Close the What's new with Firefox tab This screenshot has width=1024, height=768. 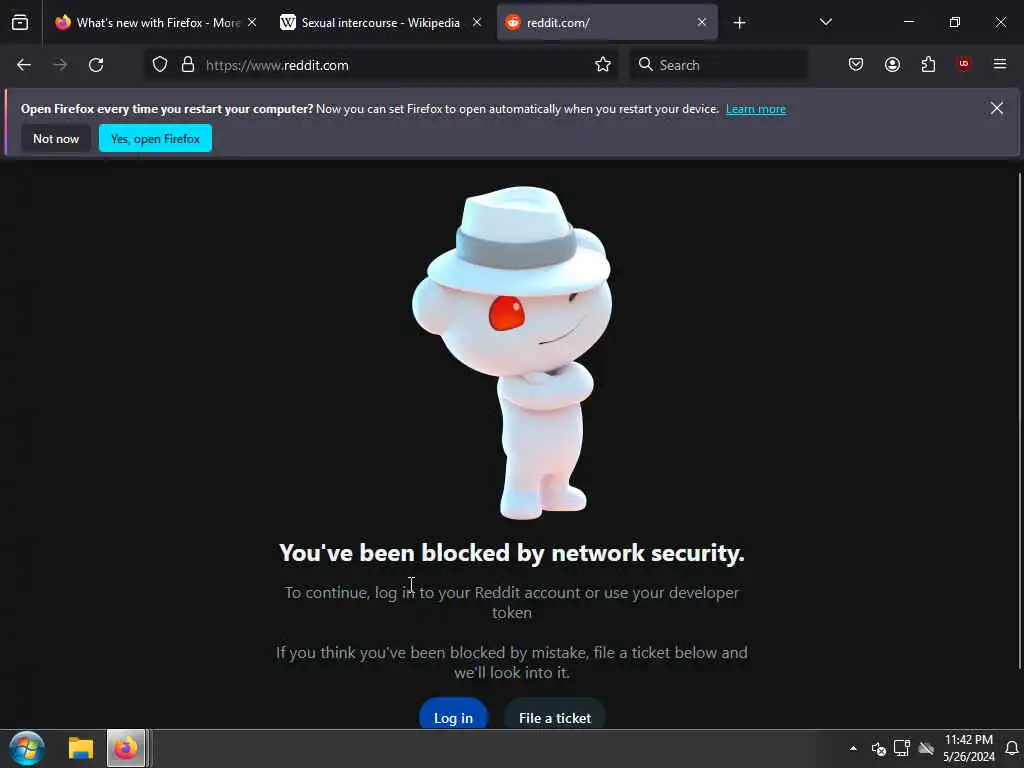coord(252,23)
